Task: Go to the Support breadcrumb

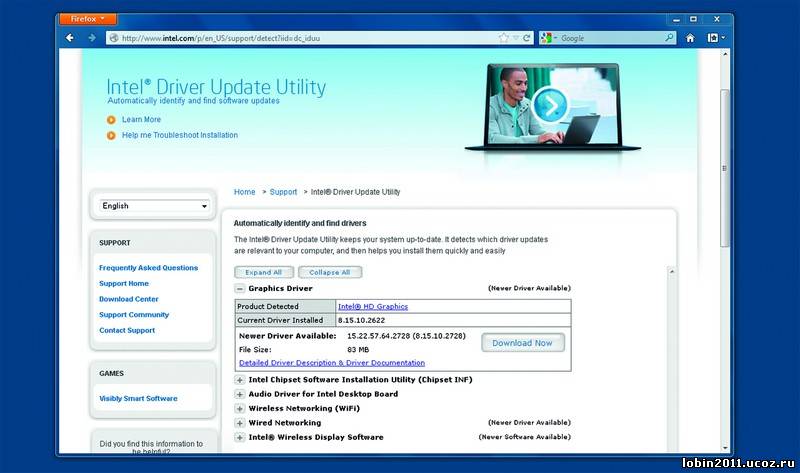Action: 283,192
